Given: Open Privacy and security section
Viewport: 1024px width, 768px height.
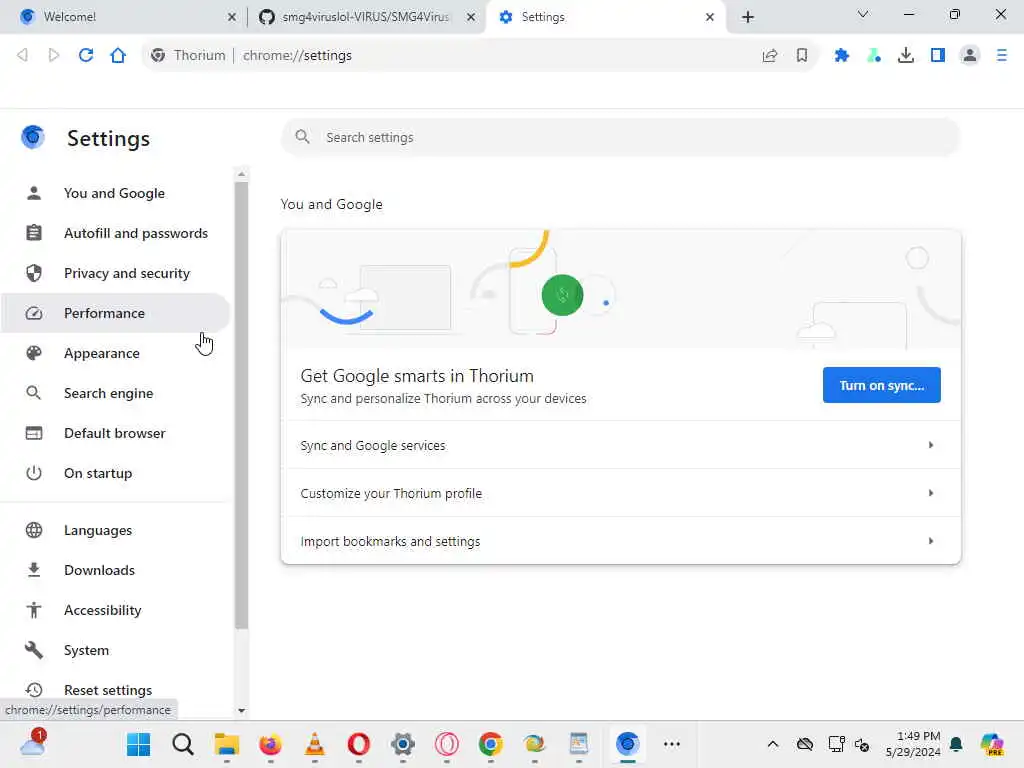Looking at the screenshot, I should [x=115, y=273].
